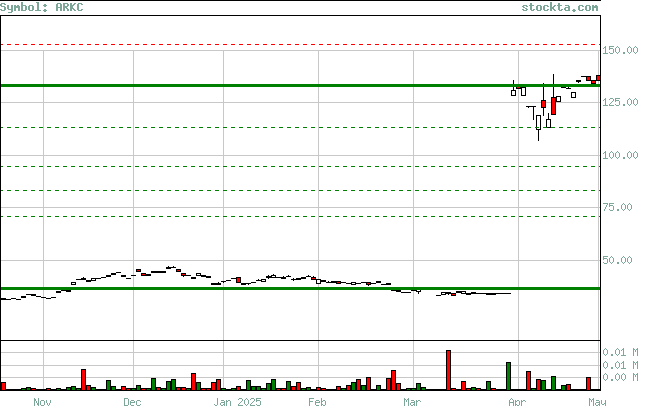Click the red dashed resistance line above 150.00

click(x=300, y=44)
